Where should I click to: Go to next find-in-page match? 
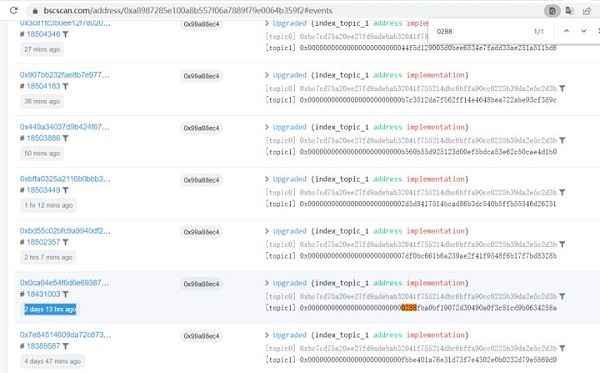(x=584, y=31)
